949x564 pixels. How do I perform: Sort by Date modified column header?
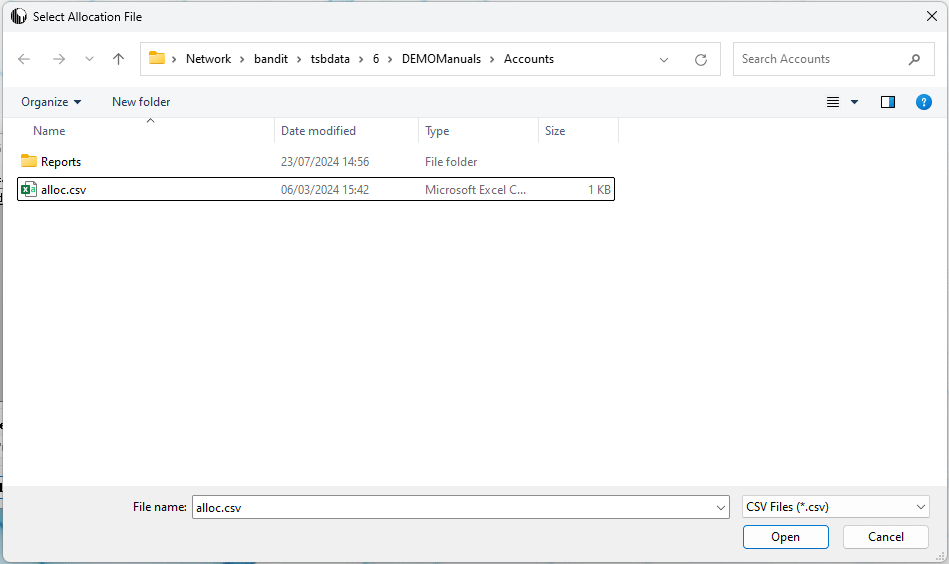[318, 131]
